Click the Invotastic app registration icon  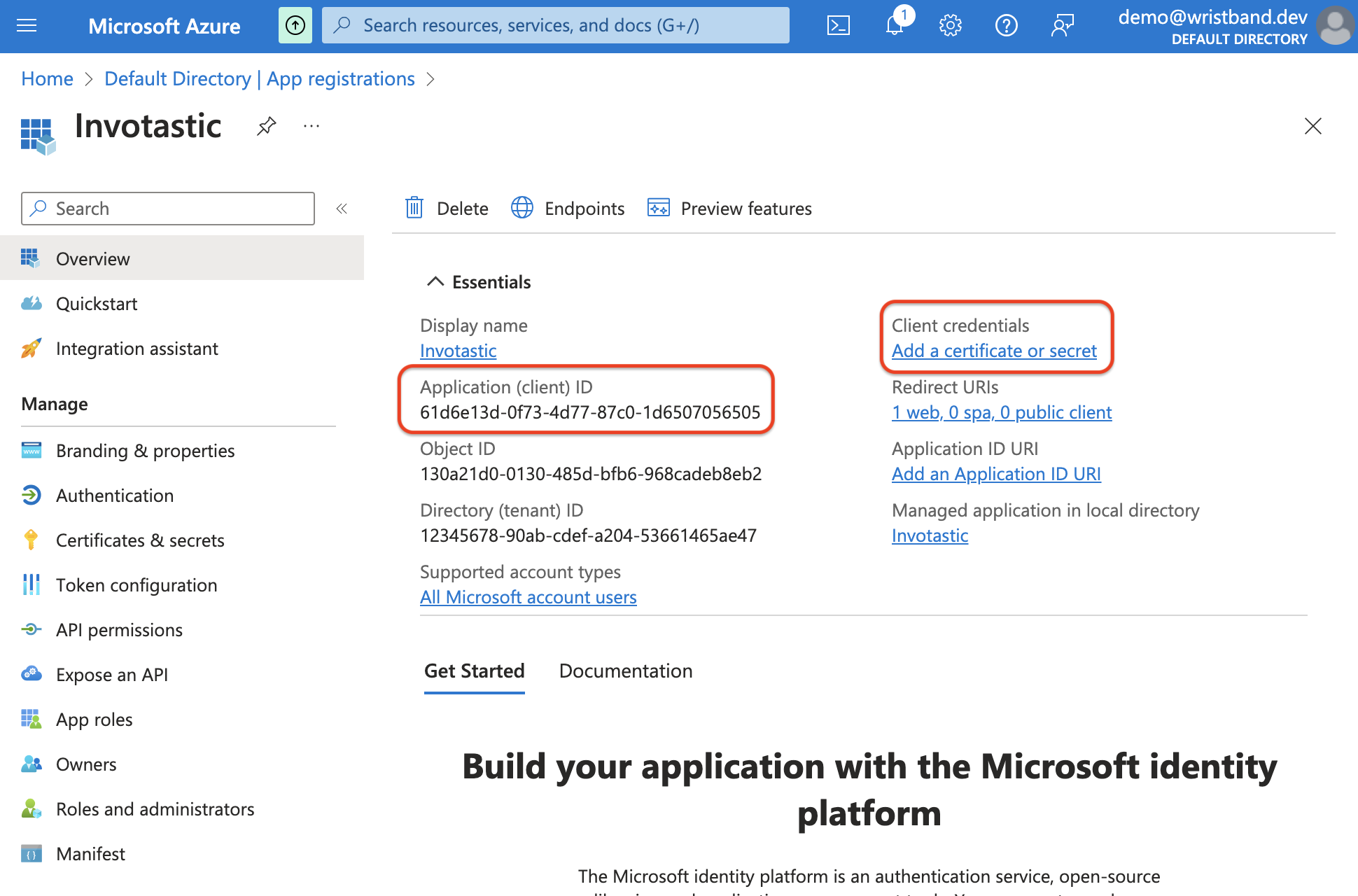[x=38, y=136]
